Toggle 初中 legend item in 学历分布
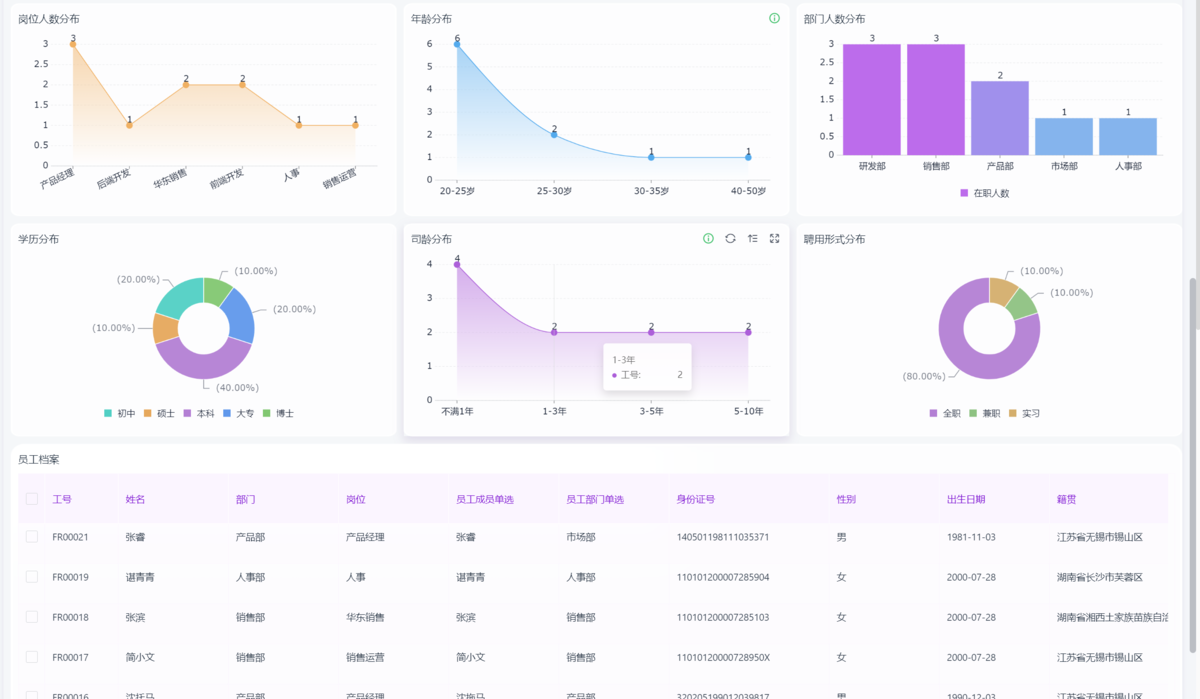Viewport: 1200px width, 699px height. (120, 413)
